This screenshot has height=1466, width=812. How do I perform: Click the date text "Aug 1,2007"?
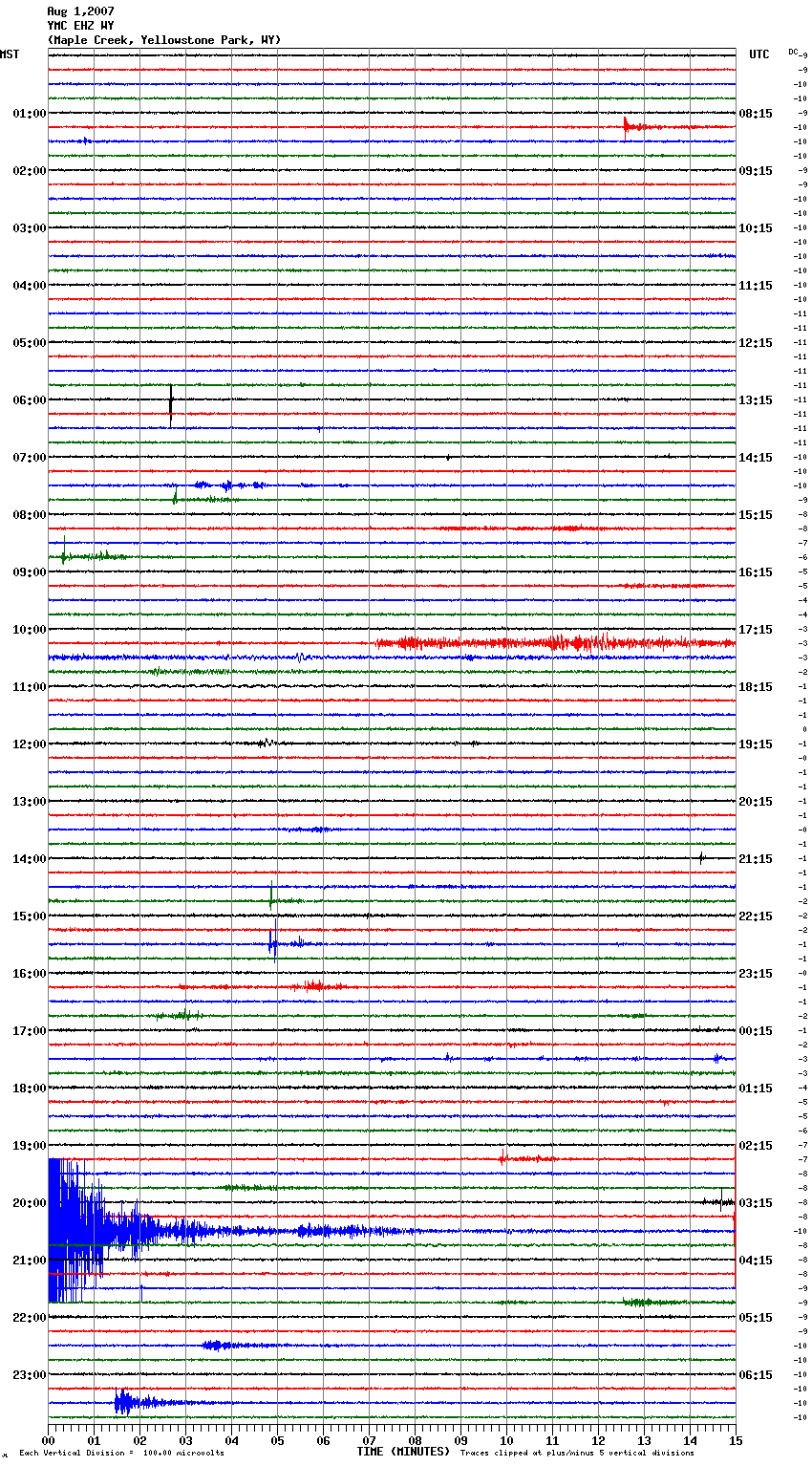[x=80, y=11]
